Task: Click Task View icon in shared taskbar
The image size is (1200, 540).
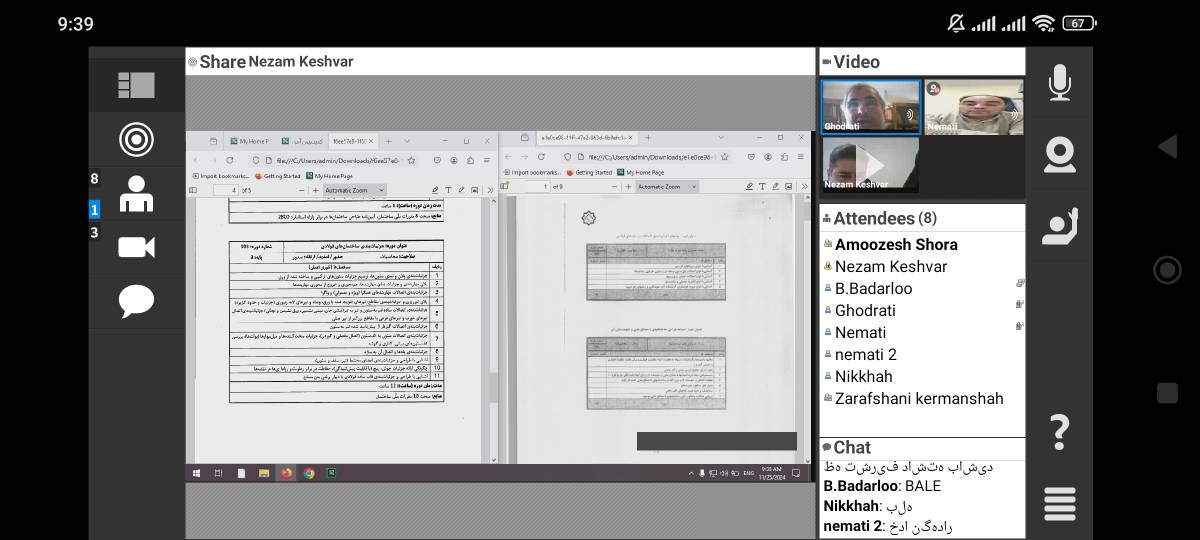Action: pyautogui.click(x=218, y=473)
